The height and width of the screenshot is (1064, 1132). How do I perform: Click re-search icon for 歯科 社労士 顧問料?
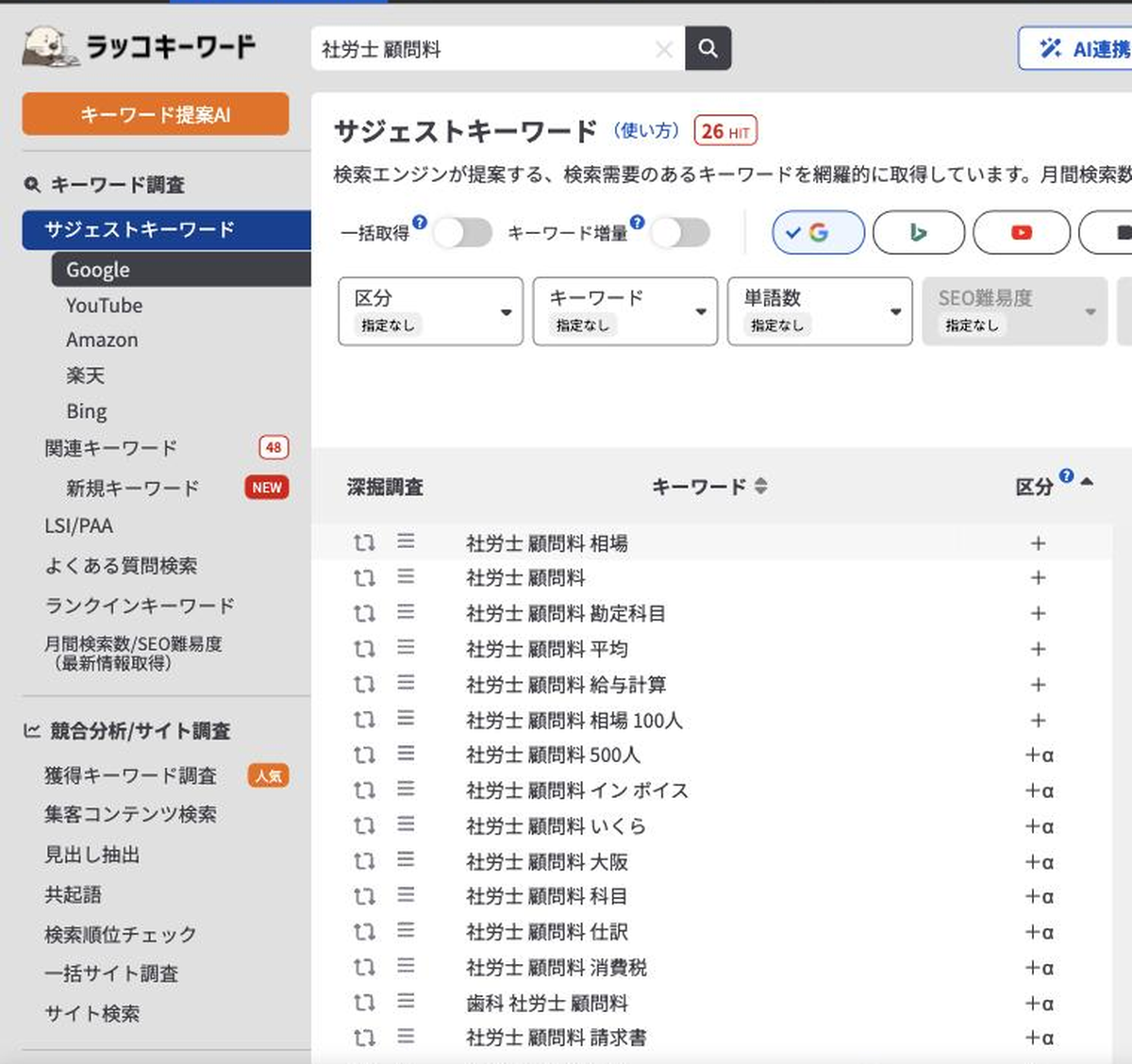pos(364,1003)
